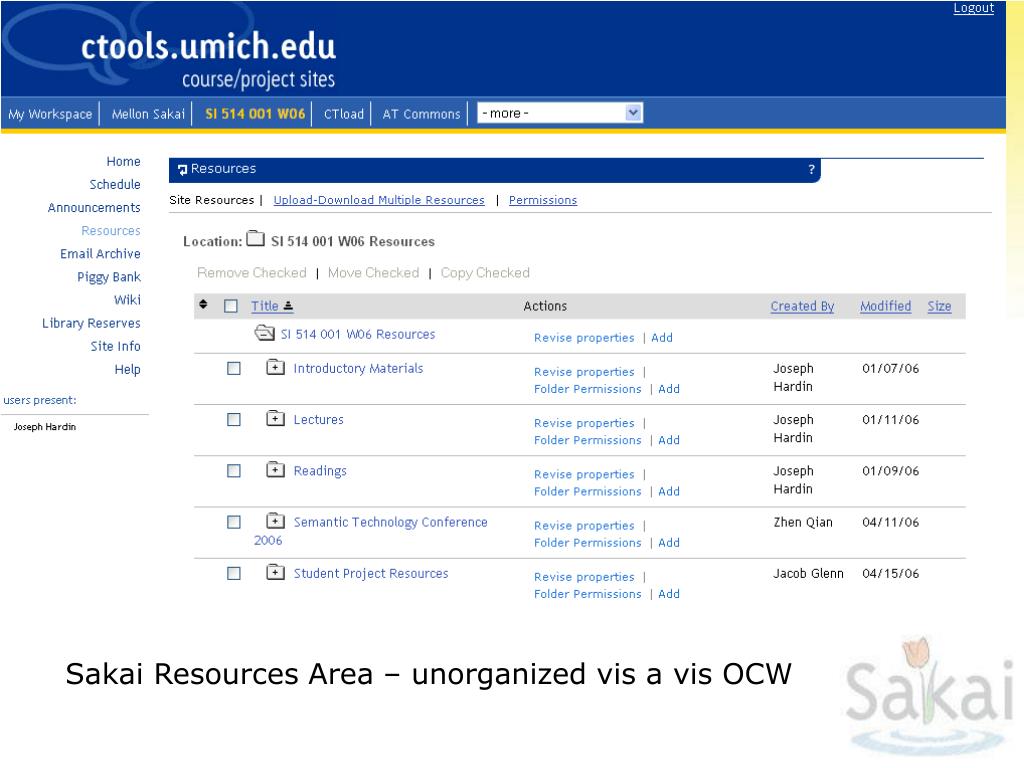Open Student Project Resources link
Viewport: 1024px width, 768px height.
pyautogui.click(x=371, y=573)
